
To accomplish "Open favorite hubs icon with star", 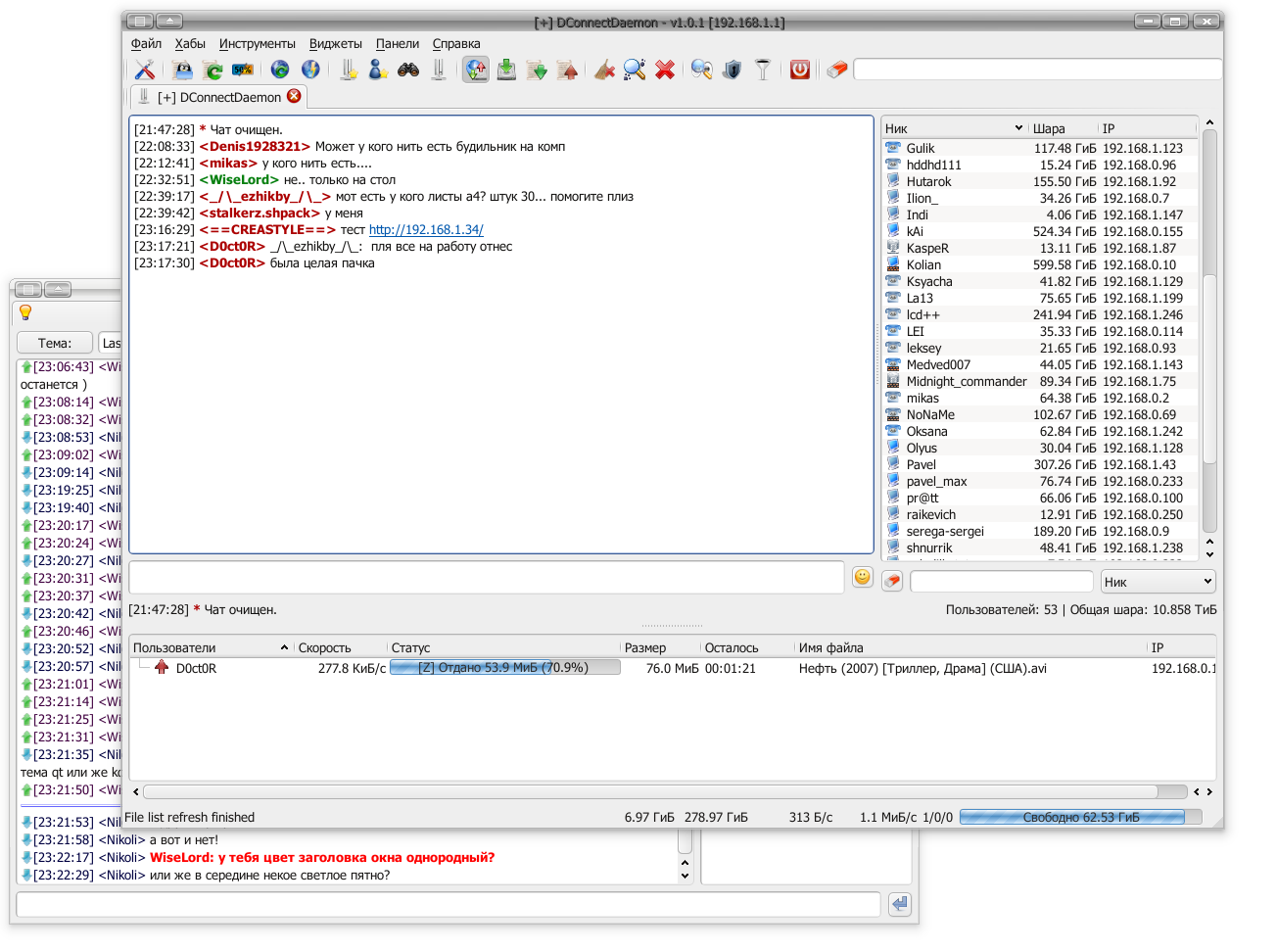I will coord(348,70).
